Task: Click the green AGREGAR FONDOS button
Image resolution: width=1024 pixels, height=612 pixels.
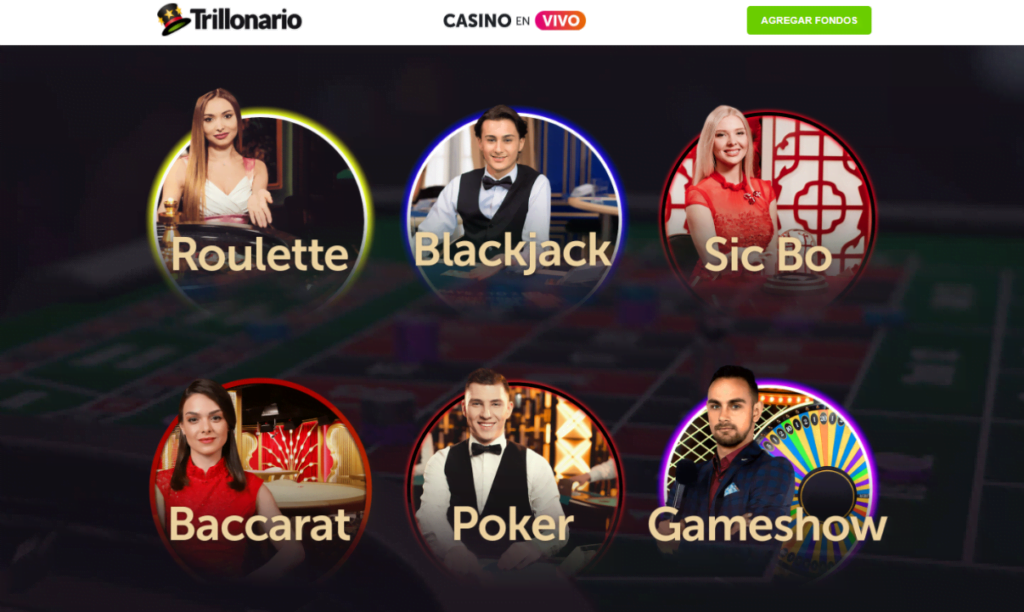Action: [x=808, y=20]
